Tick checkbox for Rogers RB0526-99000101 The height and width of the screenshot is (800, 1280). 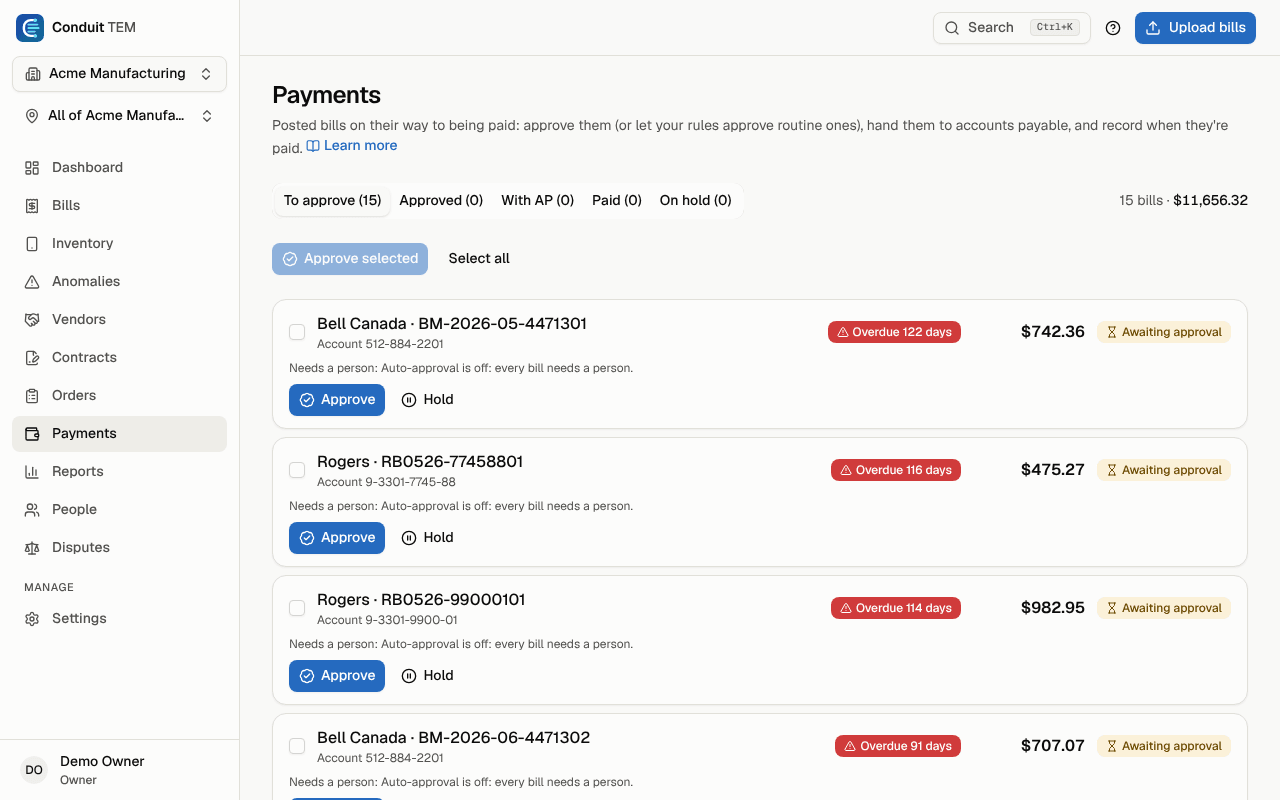coord(297,608)
